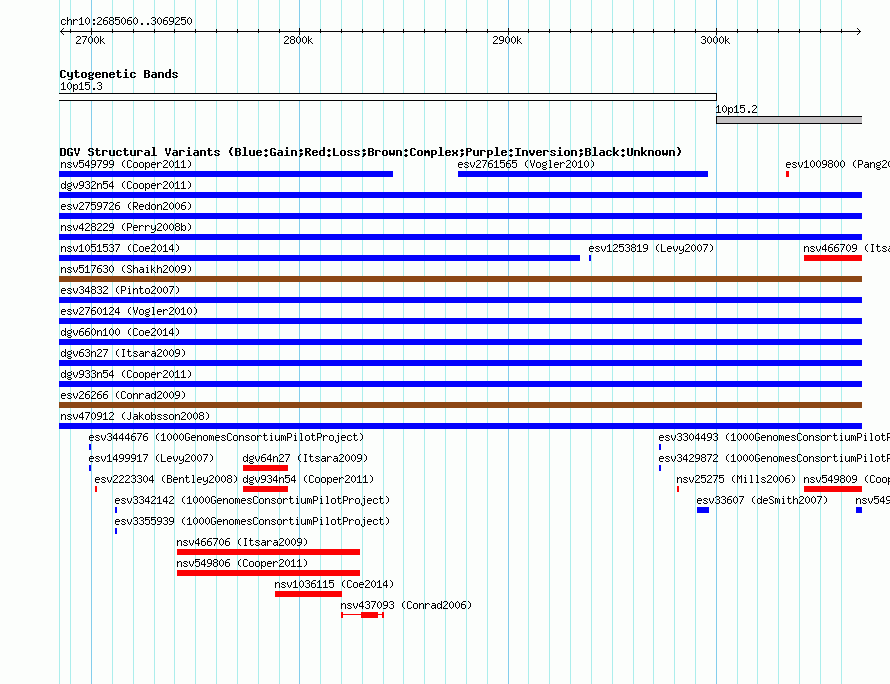
Task: Click the white 10p15.3 cytogenetic band bar
Action: (388, 97)
